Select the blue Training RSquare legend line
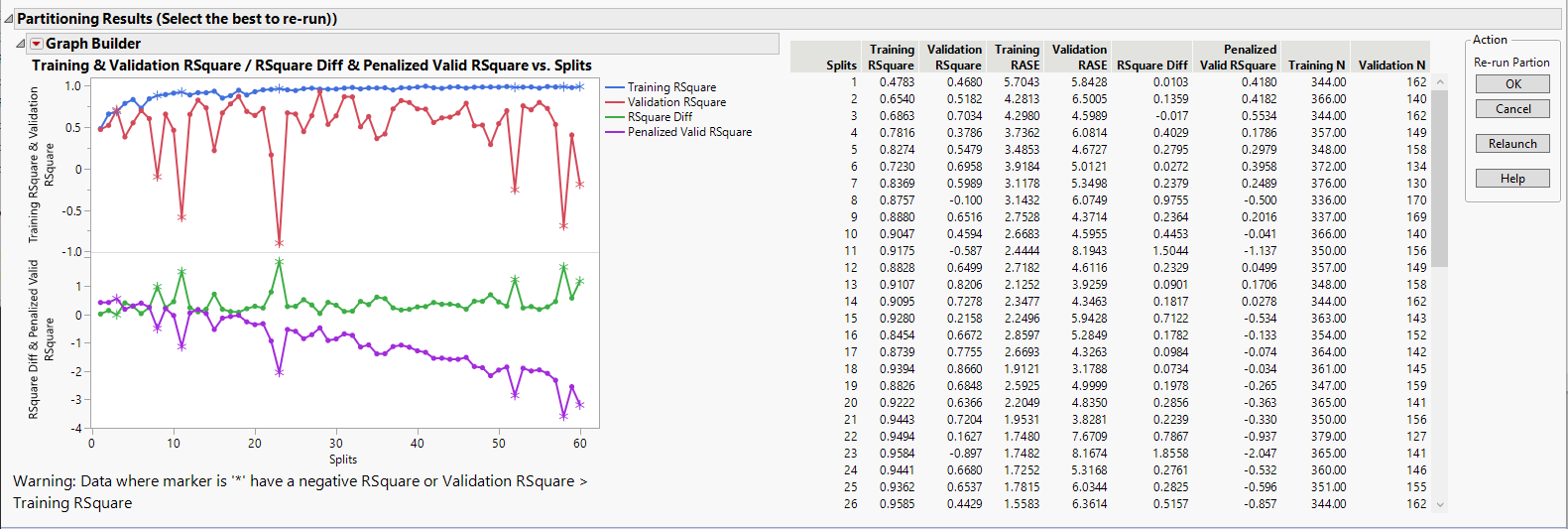This screenshot has width=1568, height=529. [x=615, y=87]
